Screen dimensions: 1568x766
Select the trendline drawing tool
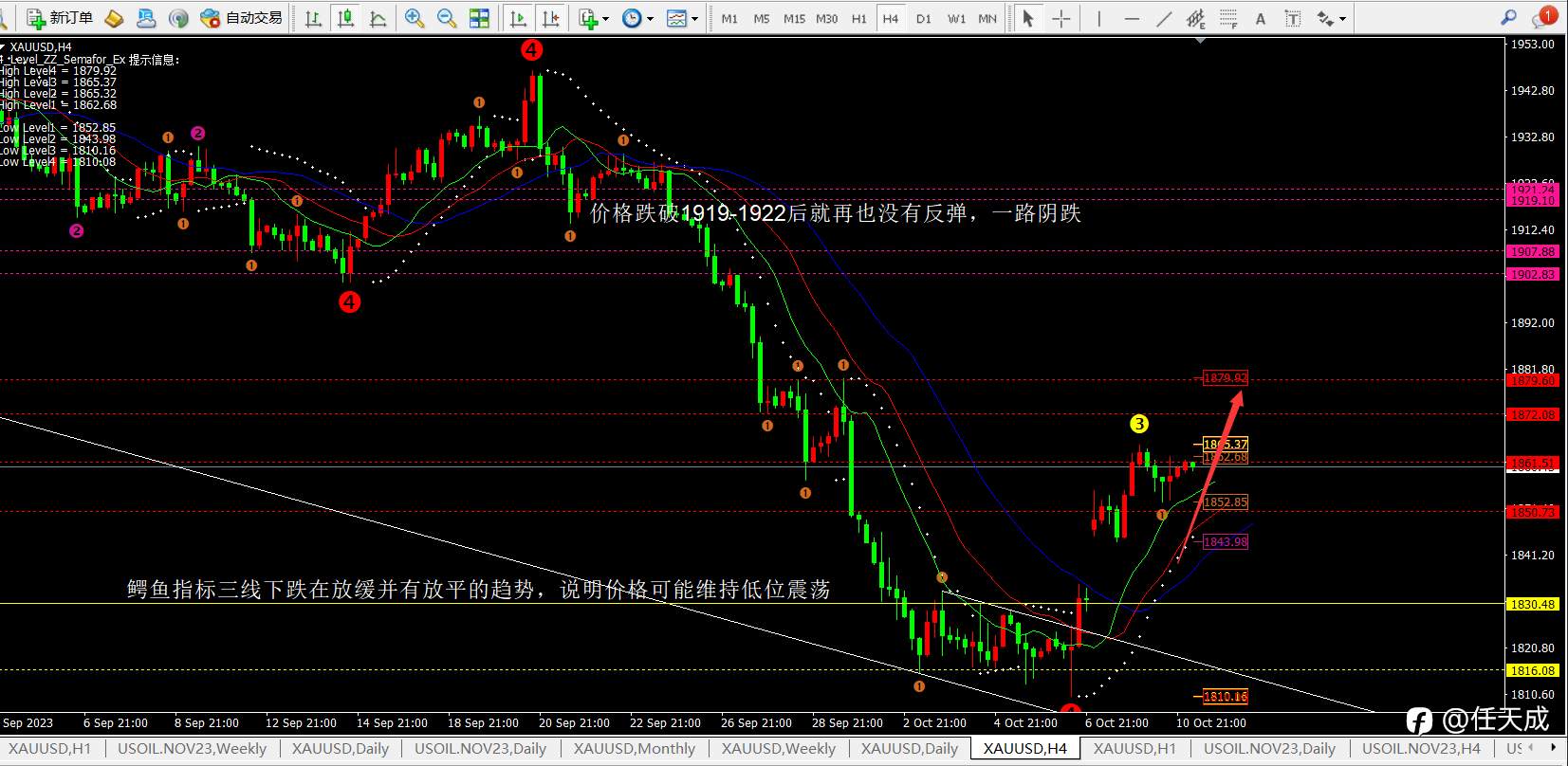(x=1164, y=18)
